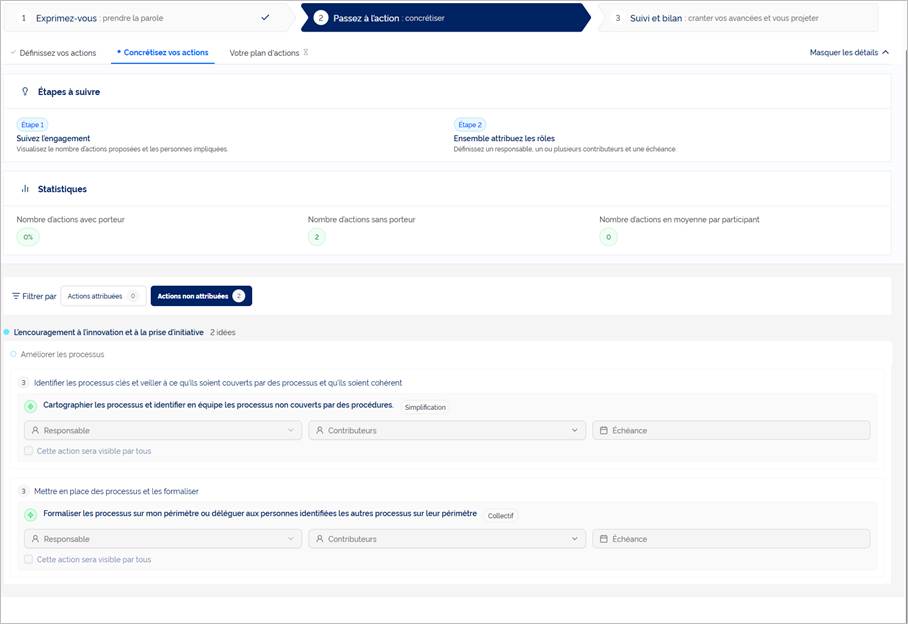Filter by Actions attribuées

point(103,296)
